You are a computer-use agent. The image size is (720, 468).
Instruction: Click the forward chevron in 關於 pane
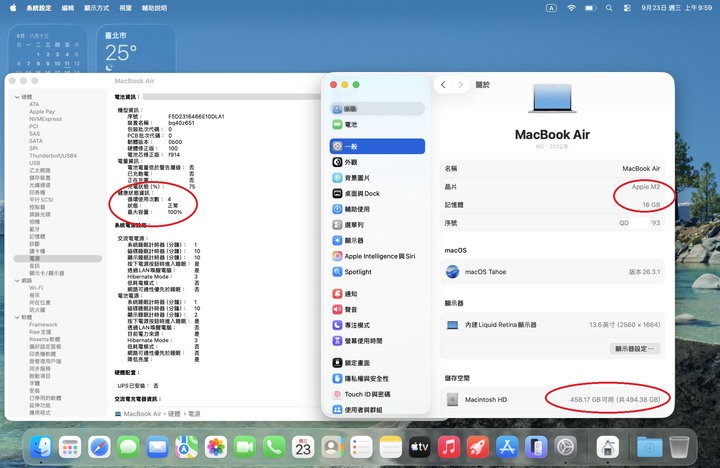(x=460, y=85)
